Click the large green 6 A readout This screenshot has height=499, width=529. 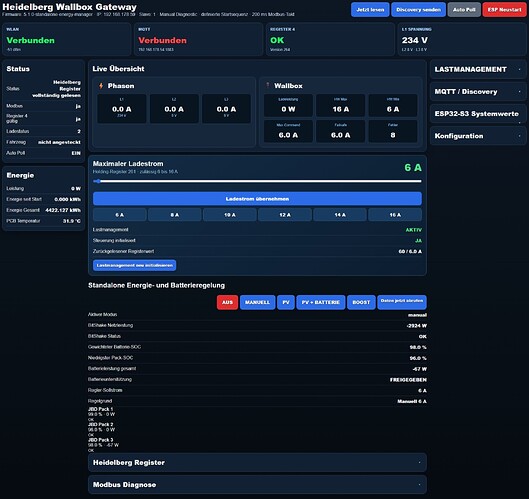413,167
